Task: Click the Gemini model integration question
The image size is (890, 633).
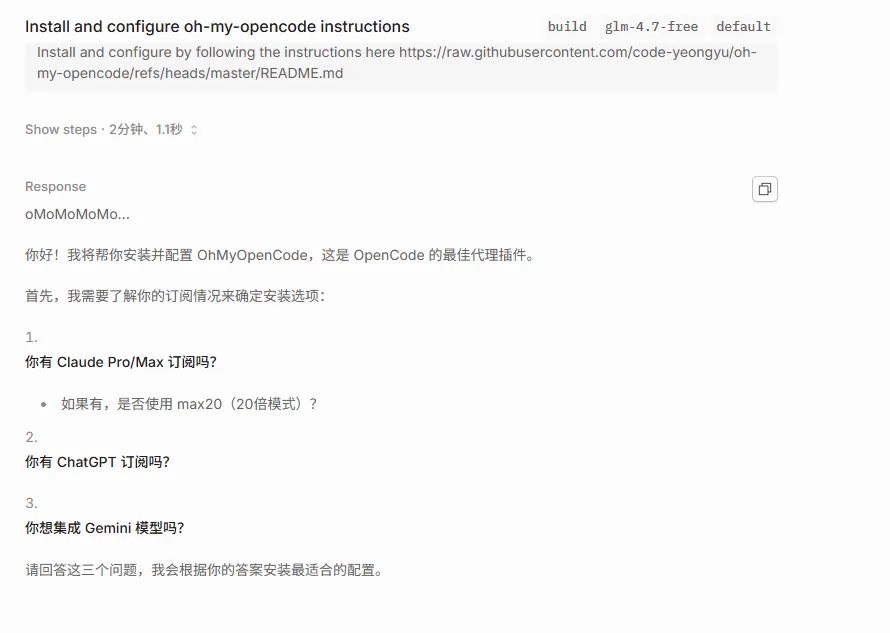Action: pos(104,528)
